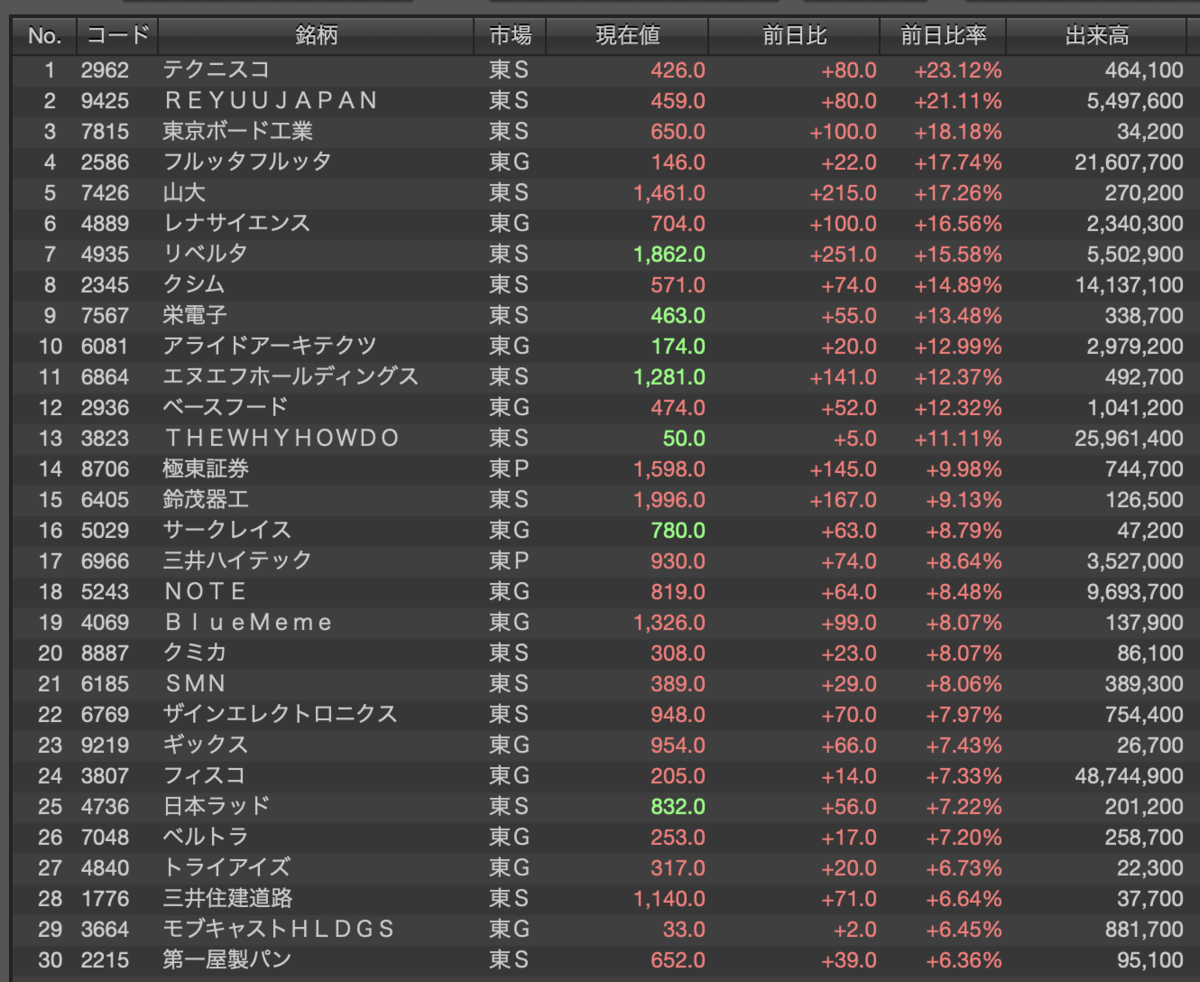
Task: Click the volume value 14,137,100
Action: (1129, 285)
